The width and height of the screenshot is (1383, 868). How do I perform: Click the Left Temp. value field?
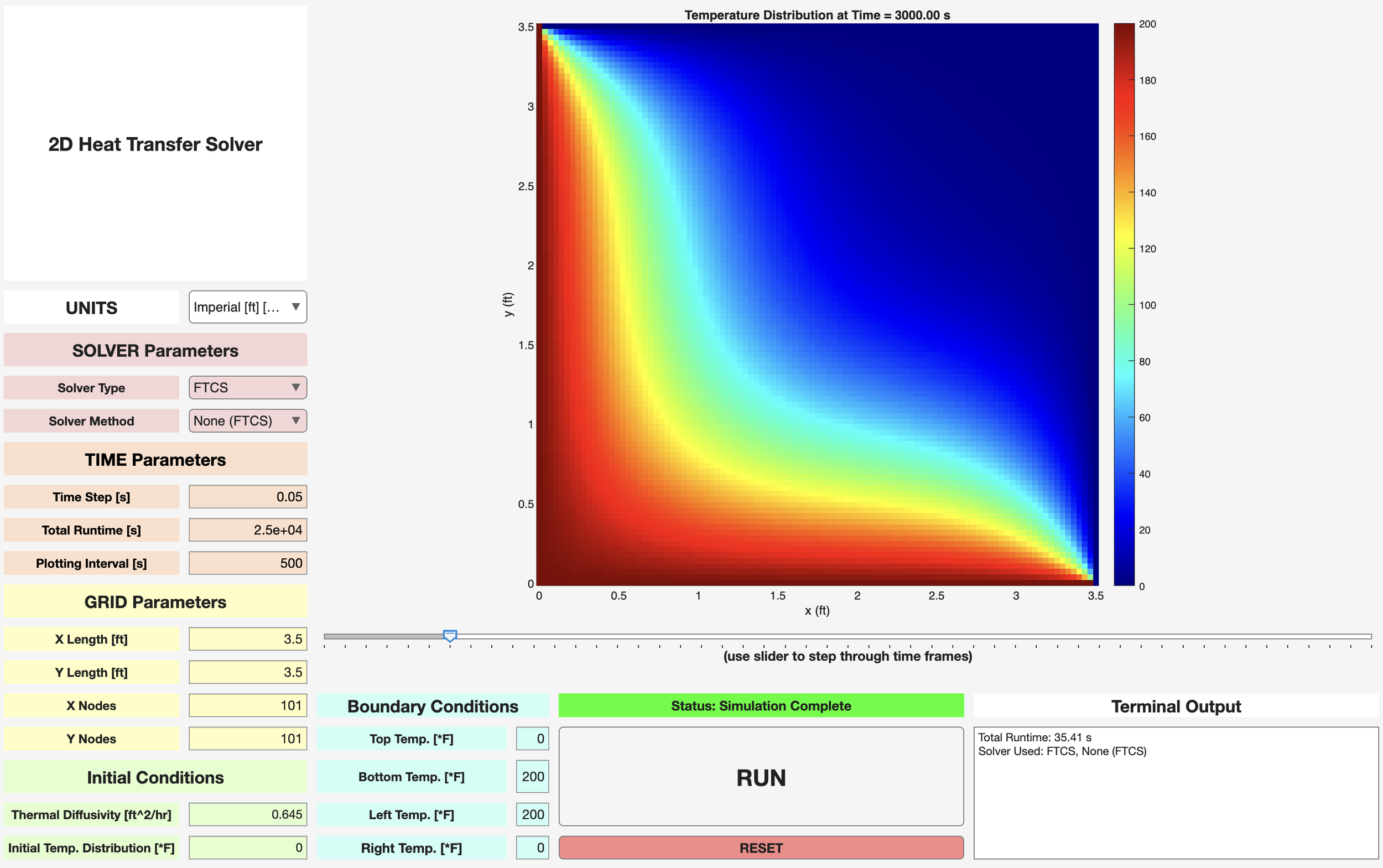click(532, 814)
